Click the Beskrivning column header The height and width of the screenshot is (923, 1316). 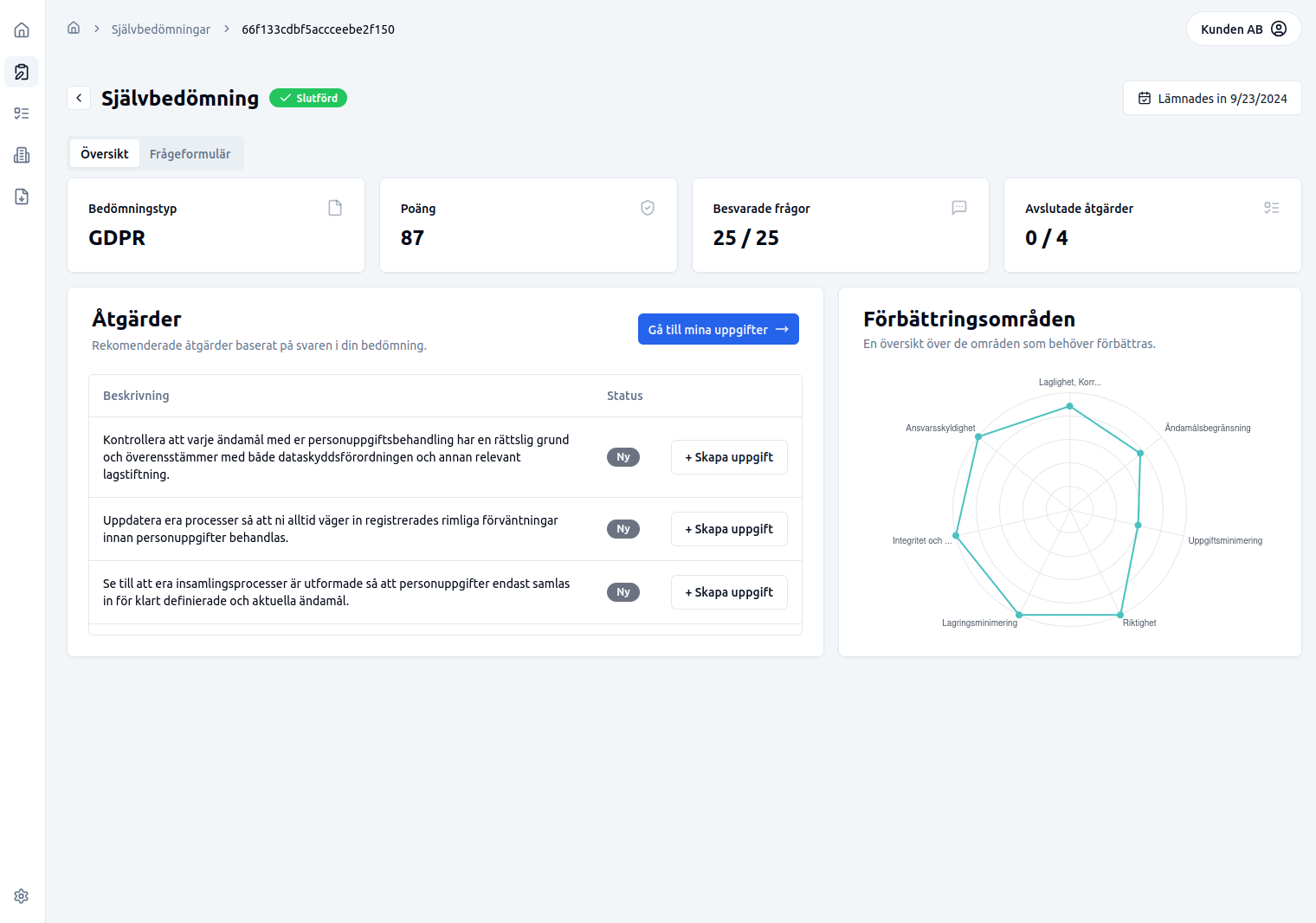point(136,396)
